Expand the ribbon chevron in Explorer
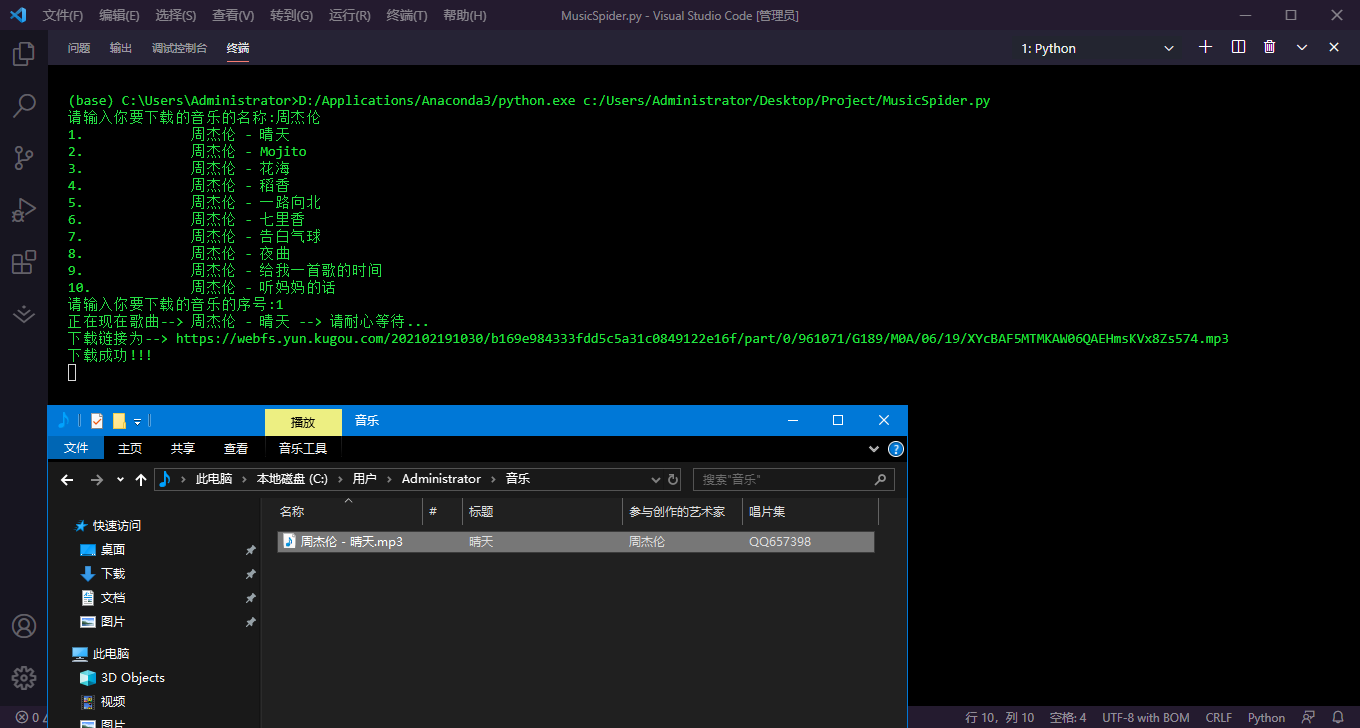 click(x=874, y=448)
